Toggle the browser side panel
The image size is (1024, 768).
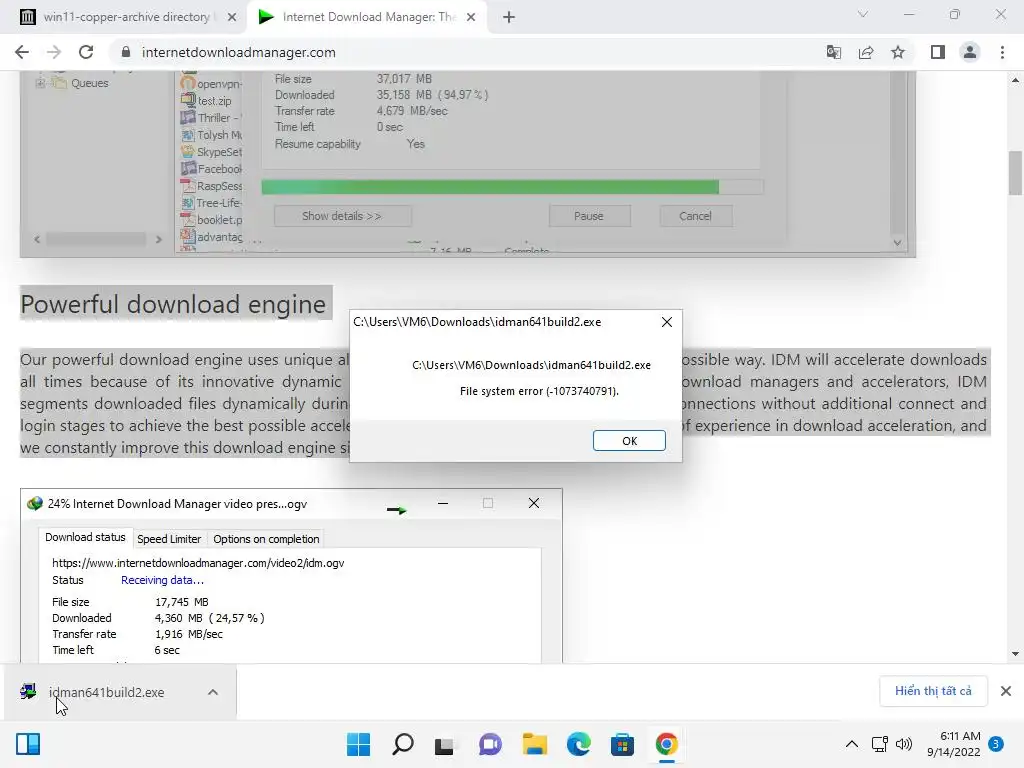(938, 52)
